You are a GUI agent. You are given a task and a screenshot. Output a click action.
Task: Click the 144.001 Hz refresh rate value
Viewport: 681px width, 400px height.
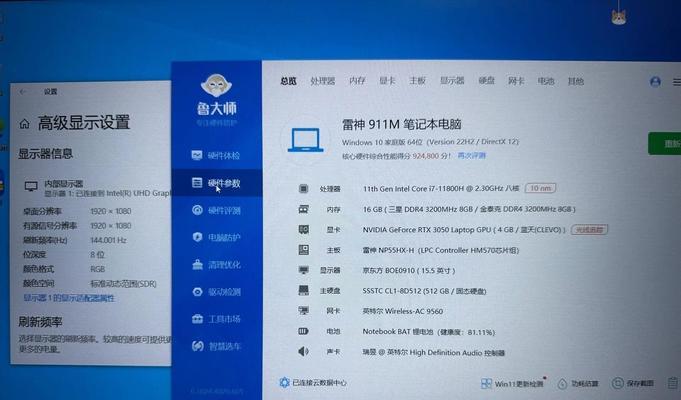[108, 240]
